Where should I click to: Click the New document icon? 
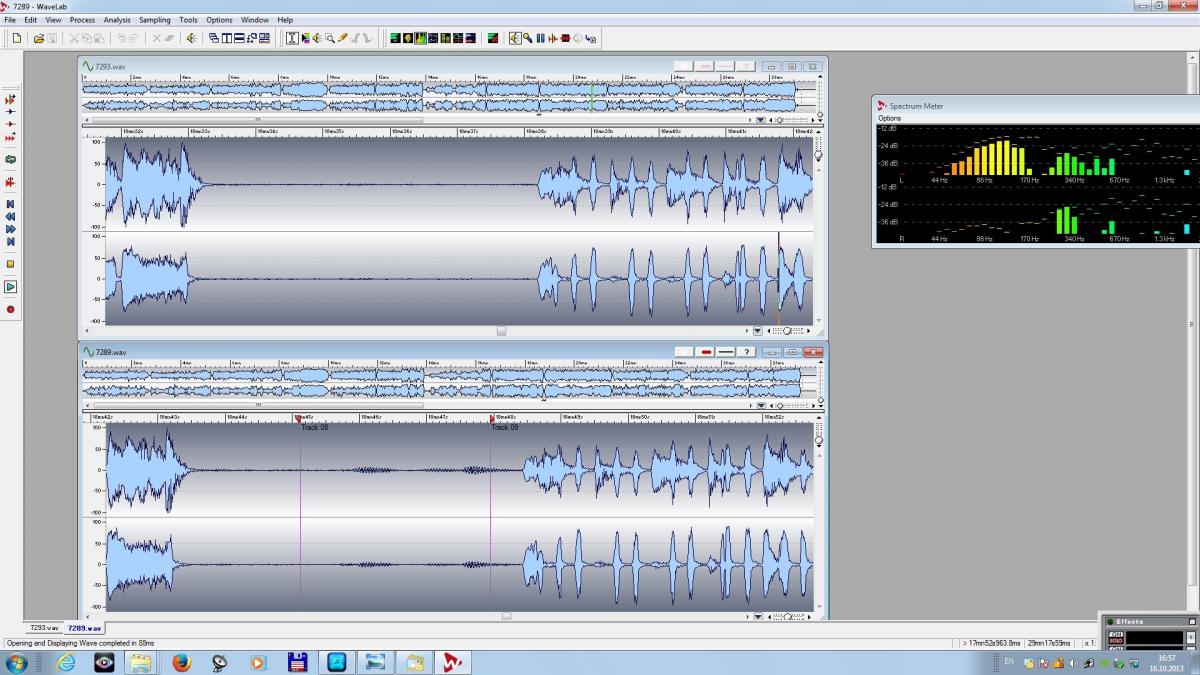pyautogui.click(x=16, y=38)
